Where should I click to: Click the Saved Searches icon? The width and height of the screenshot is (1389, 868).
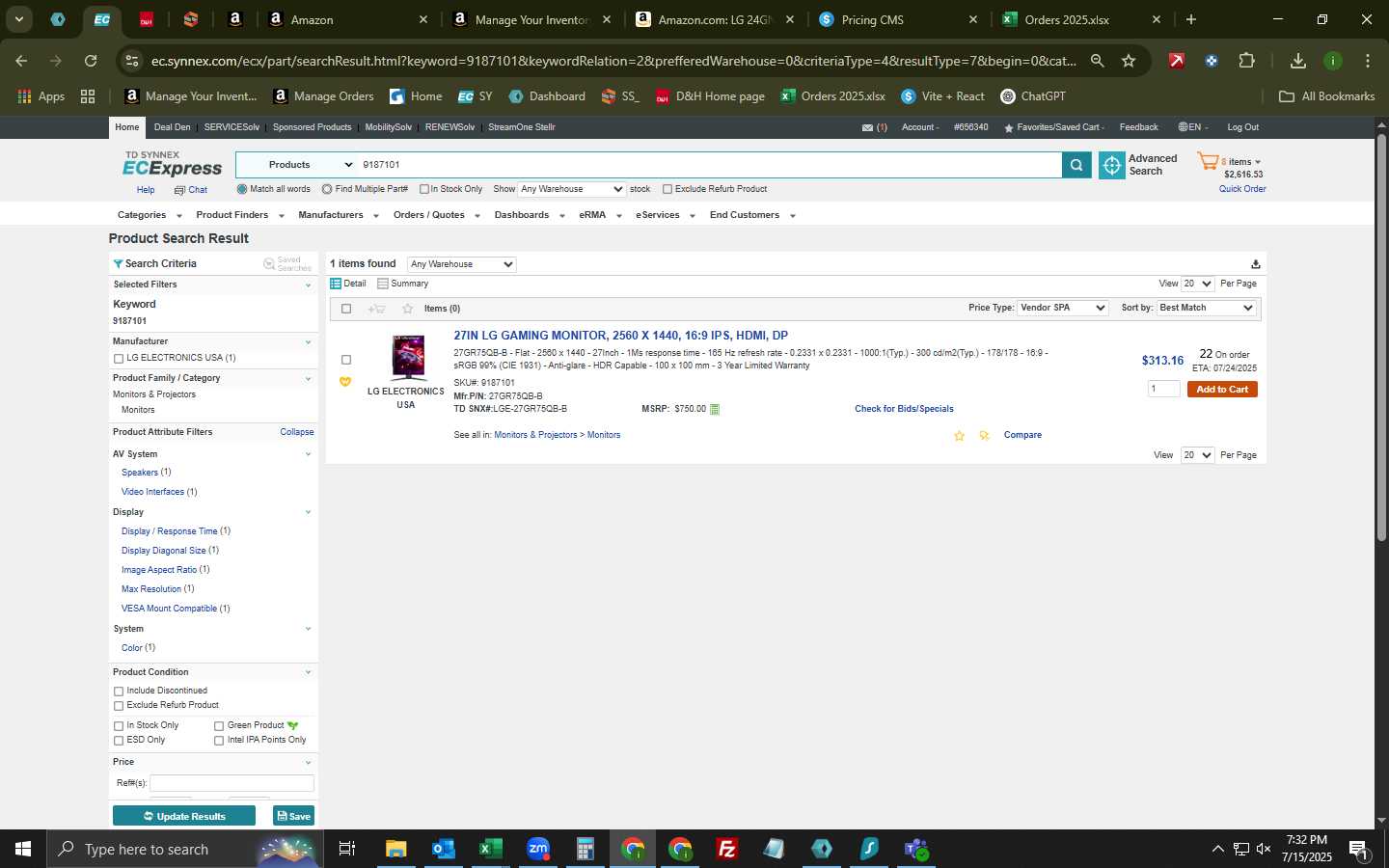(x=269, y=264)
